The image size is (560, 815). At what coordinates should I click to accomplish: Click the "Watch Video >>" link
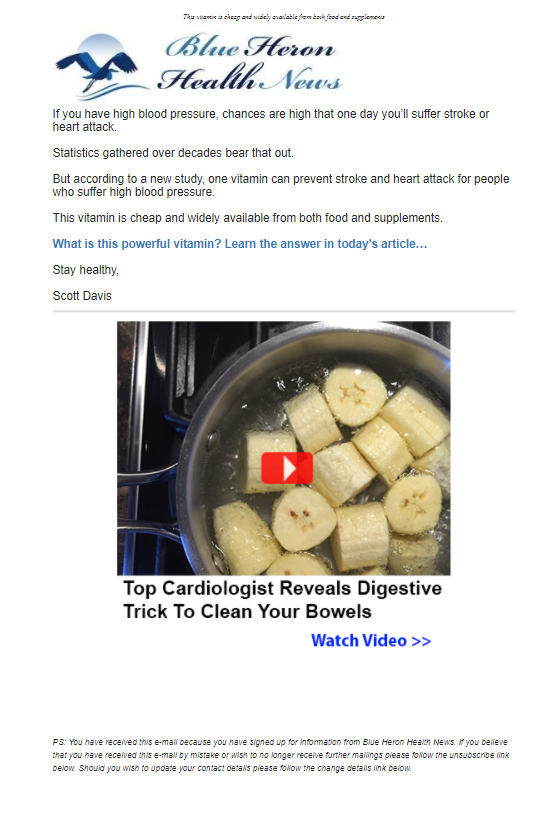tap(371, 640)
